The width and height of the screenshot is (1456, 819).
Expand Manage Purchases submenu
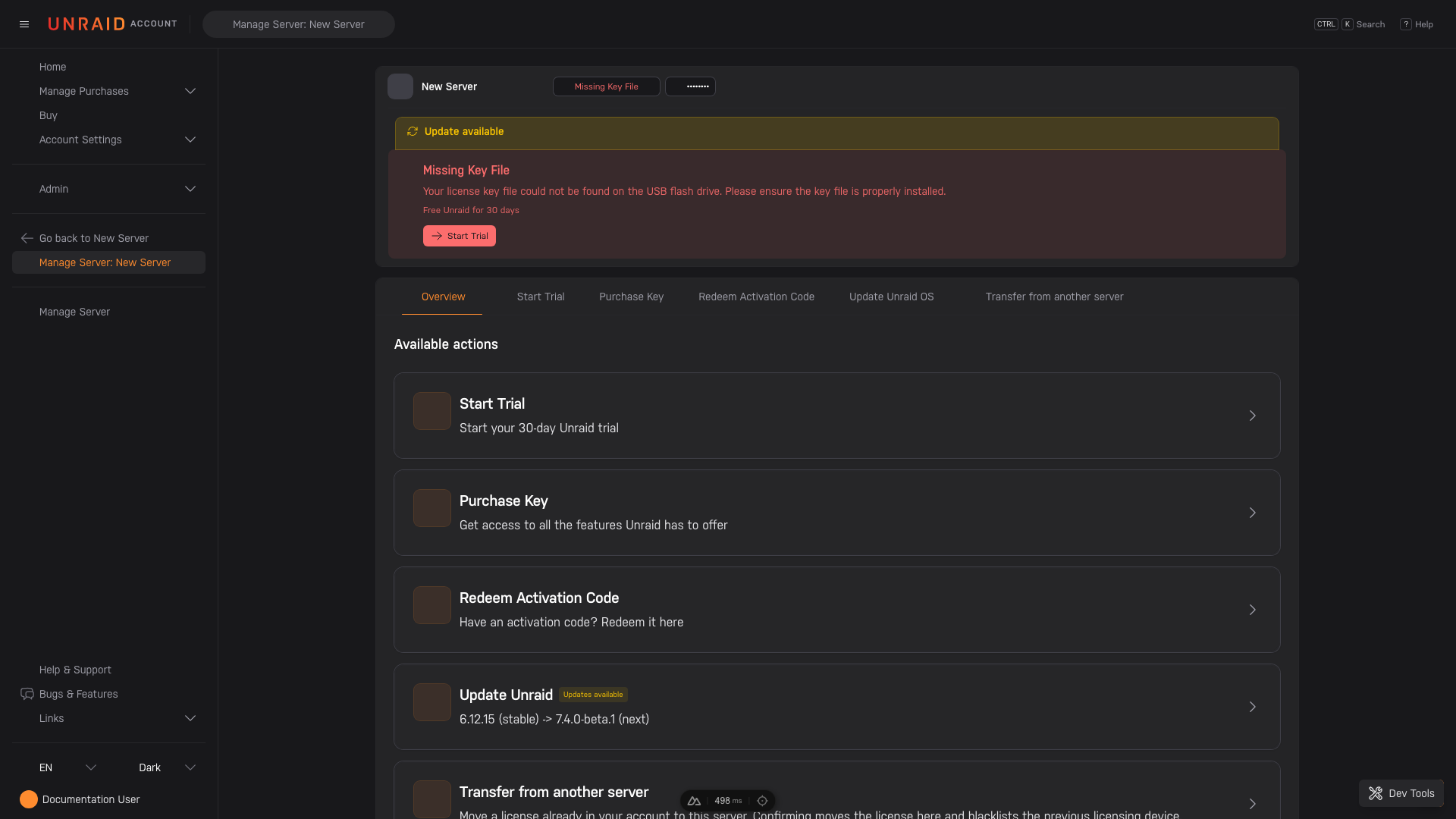[x=190, y=91]
